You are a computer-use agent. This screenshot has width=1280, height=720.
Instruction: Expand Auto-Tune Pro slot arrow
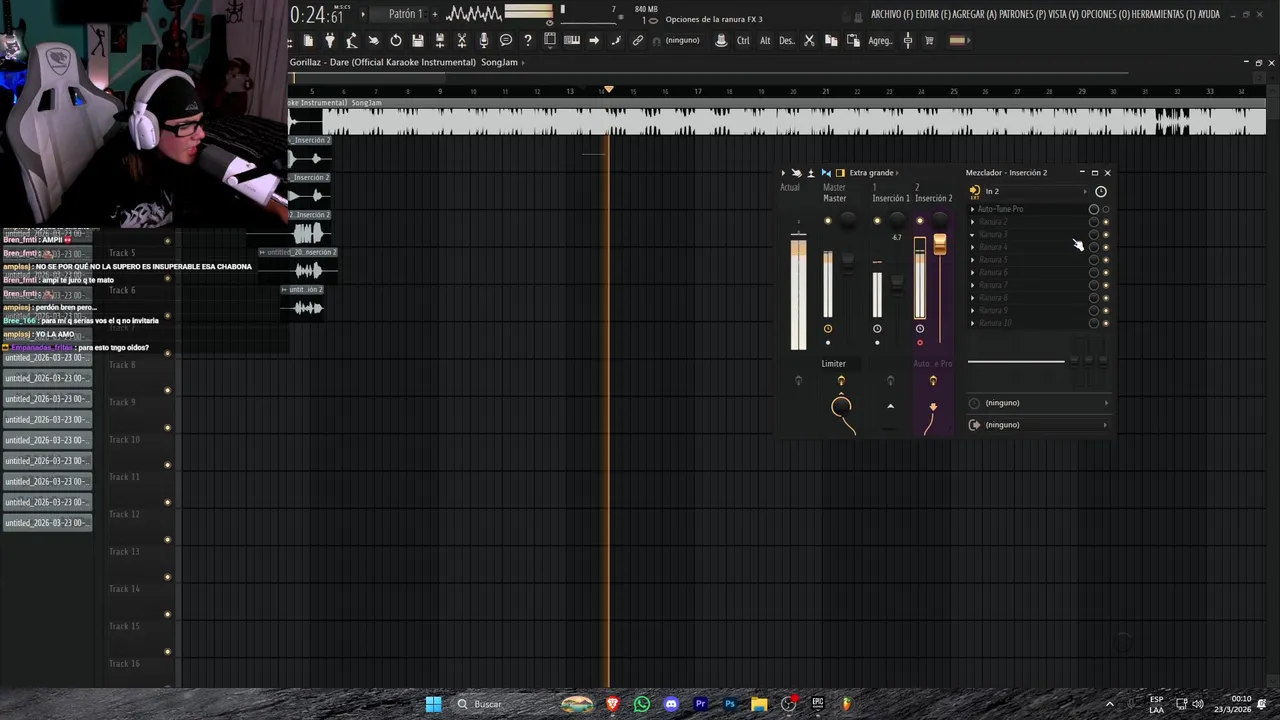point(972,209)
